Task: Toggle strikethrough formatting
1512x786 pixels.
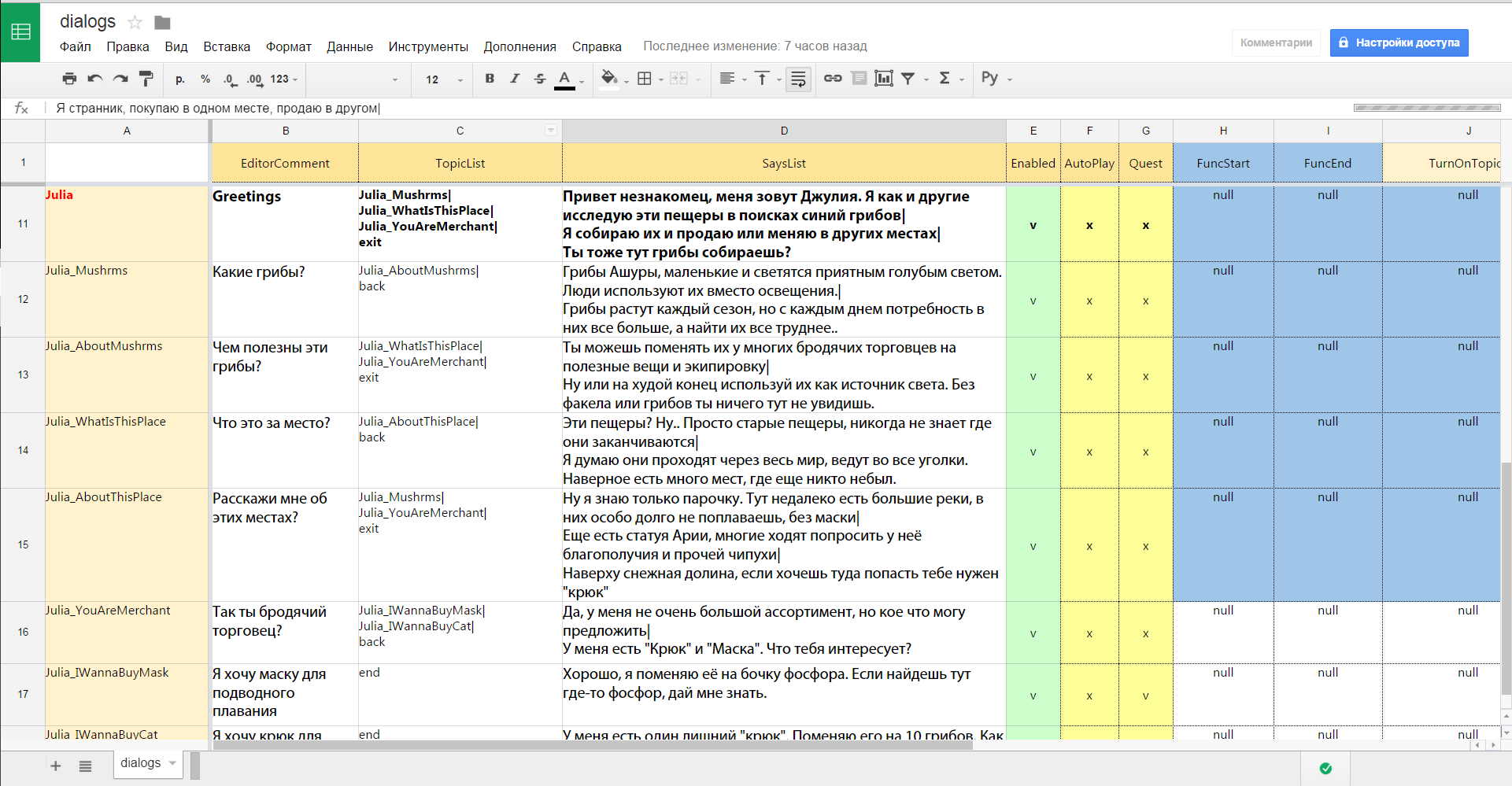Action: click(x=540, y=79)
